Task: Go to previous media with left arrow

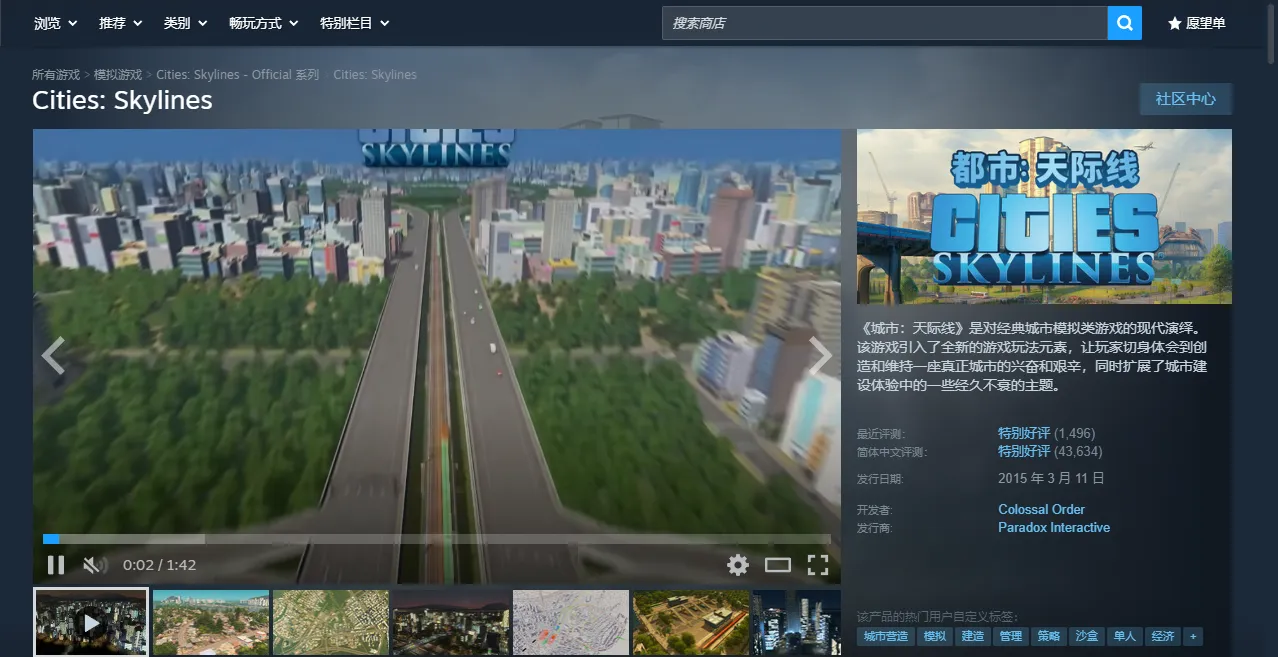Action: 53,356
